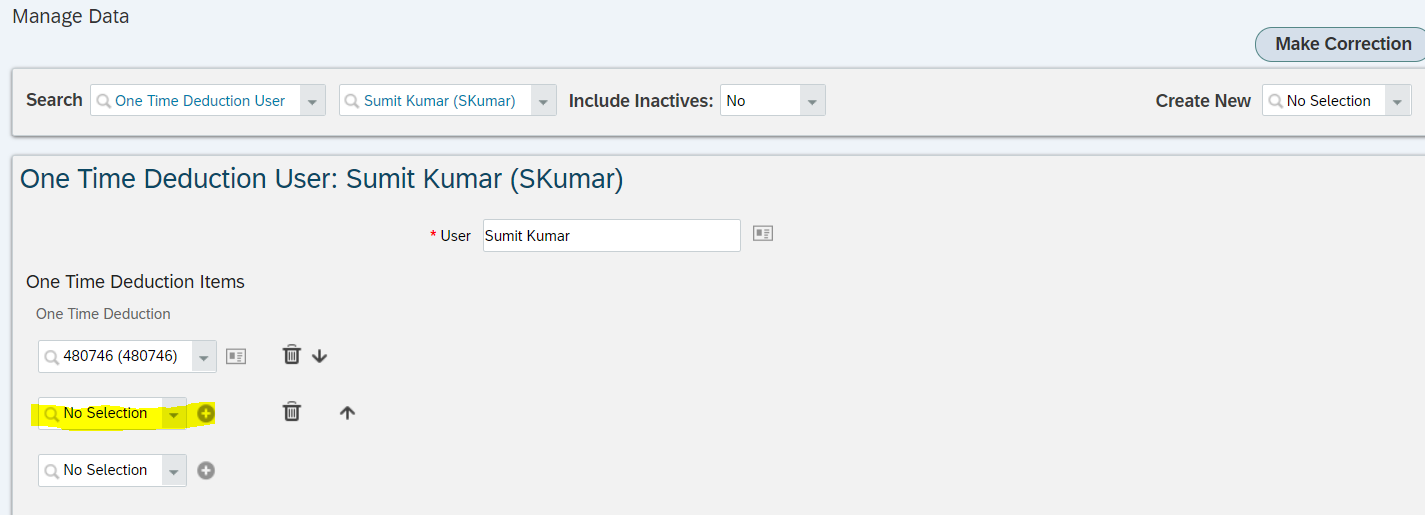This screenshot has width=1425, height=515.
Task: Click search icon in One Time Deduction User field
Action: 103,101
